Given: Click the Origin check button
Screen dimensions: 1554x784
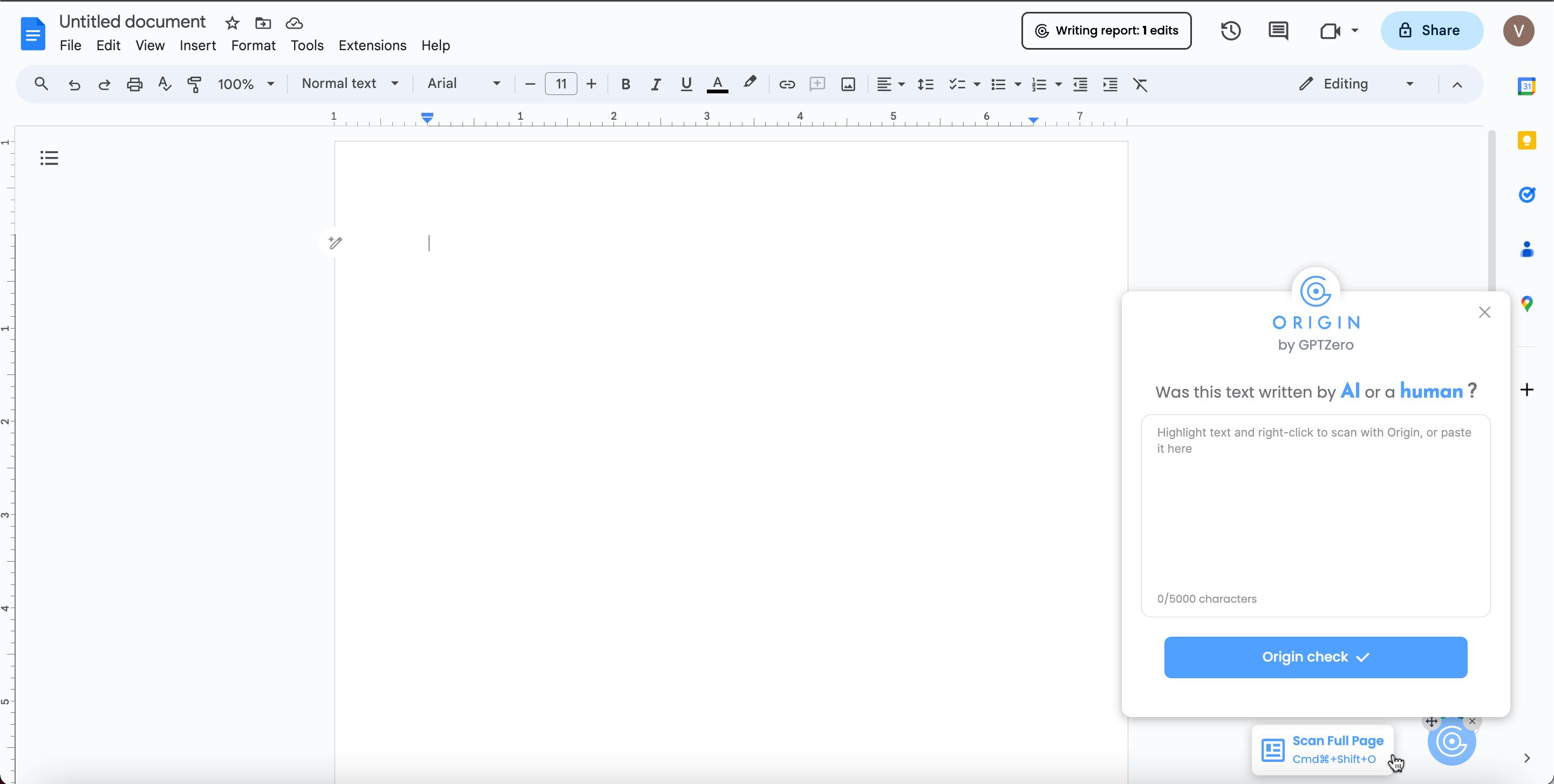Looking at the screenshot, I should point(1315,657).
